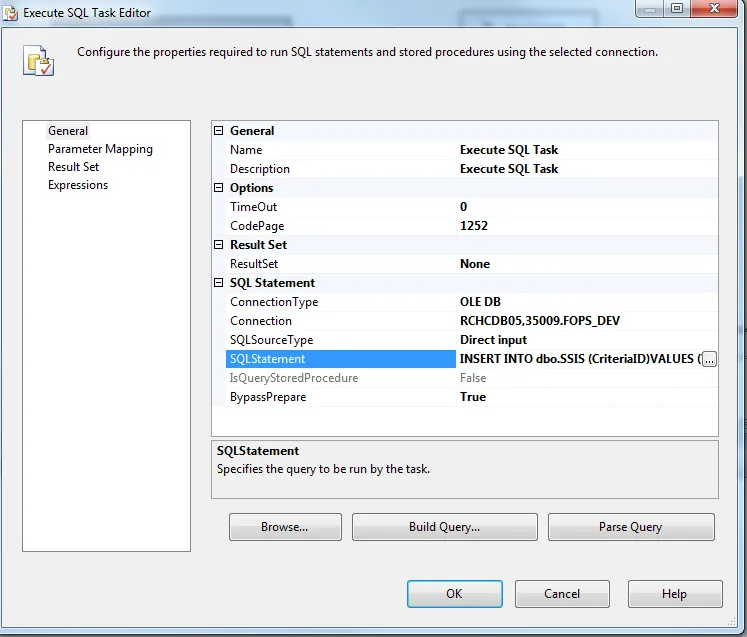Select the CodePage property label
The image size is (747, 637).
tap(257, 226)
